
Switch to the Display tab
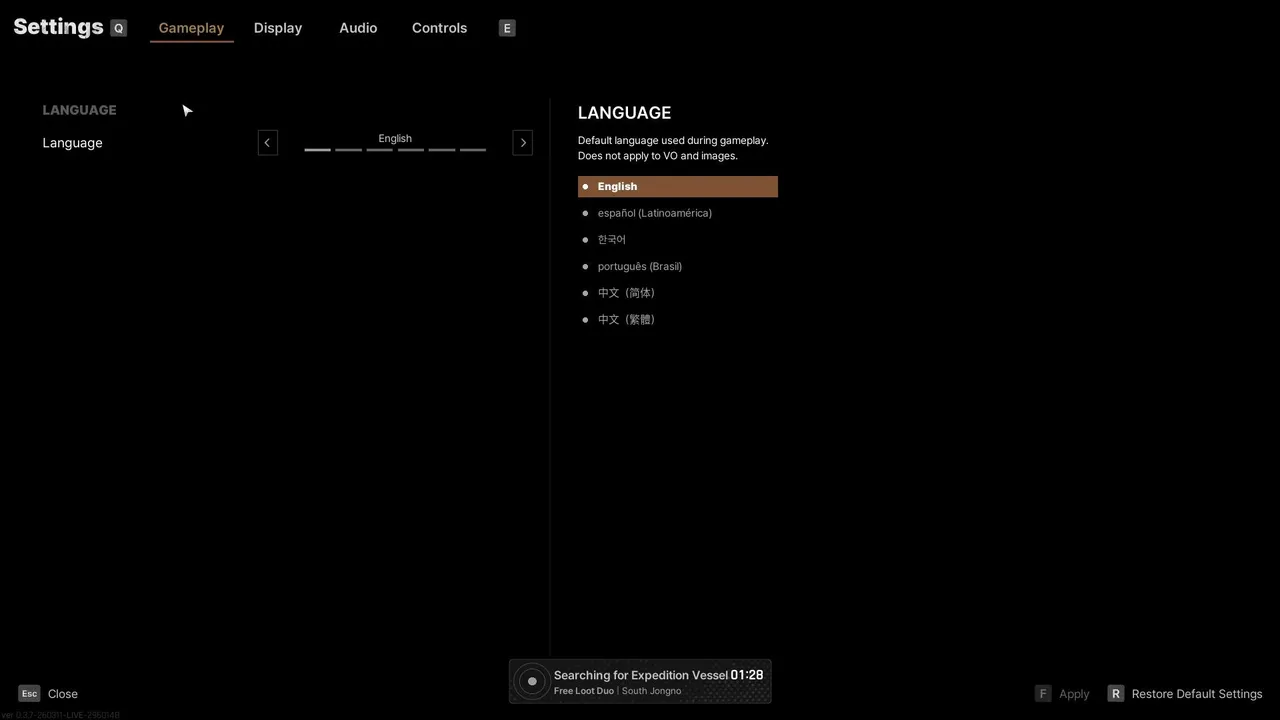(x=278, y=28)
